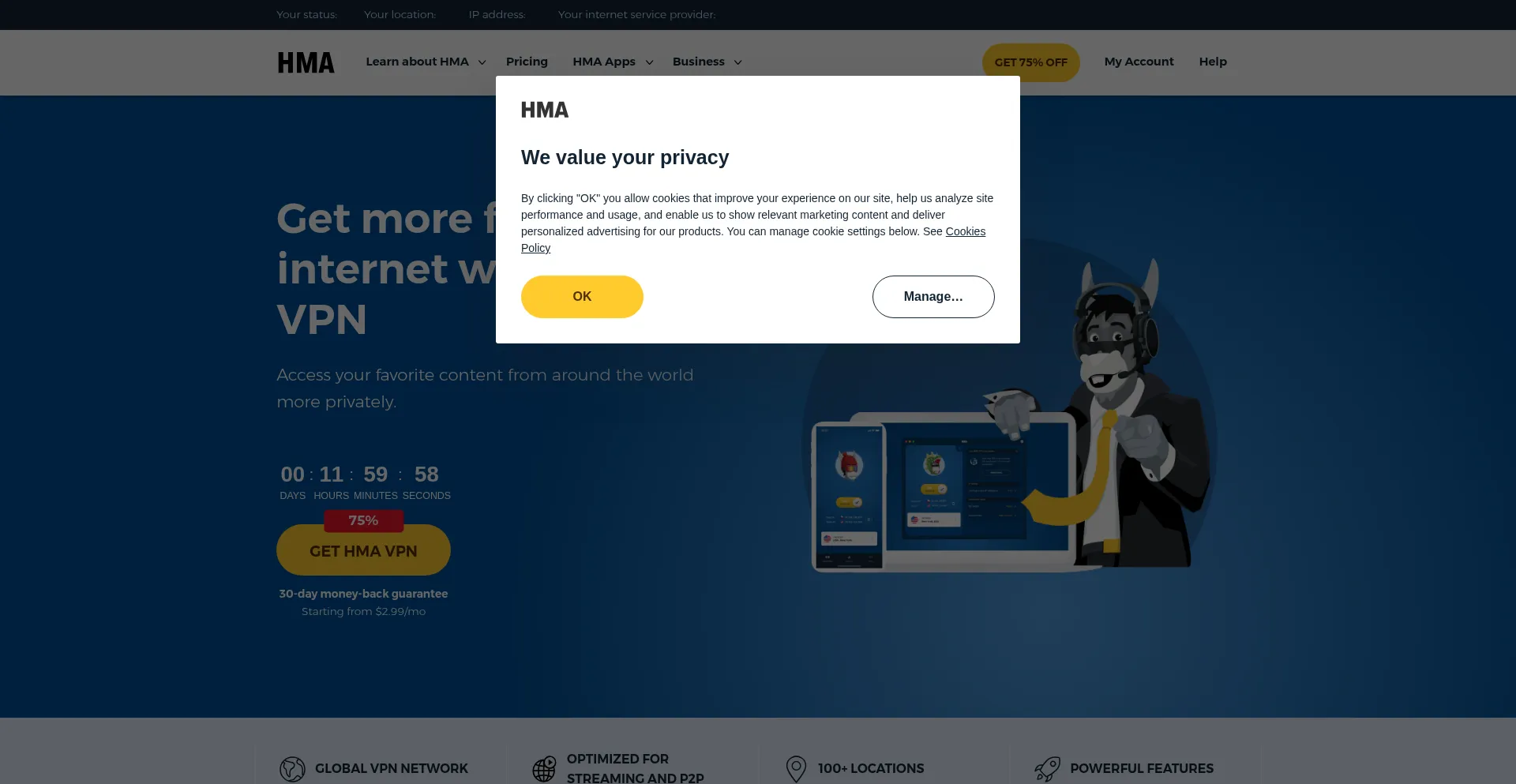Open cookie settings via Manage… button
The height and width of the screenshot is (784, 1516).
933,297
